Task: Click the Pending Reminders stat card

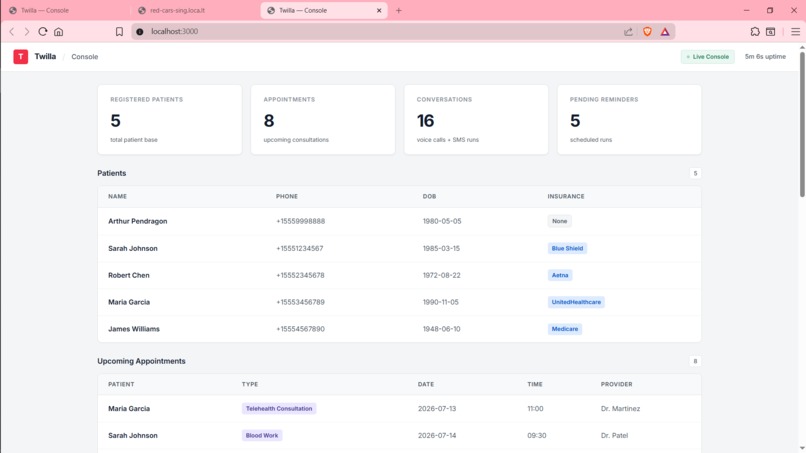Action: click(629, 119)
